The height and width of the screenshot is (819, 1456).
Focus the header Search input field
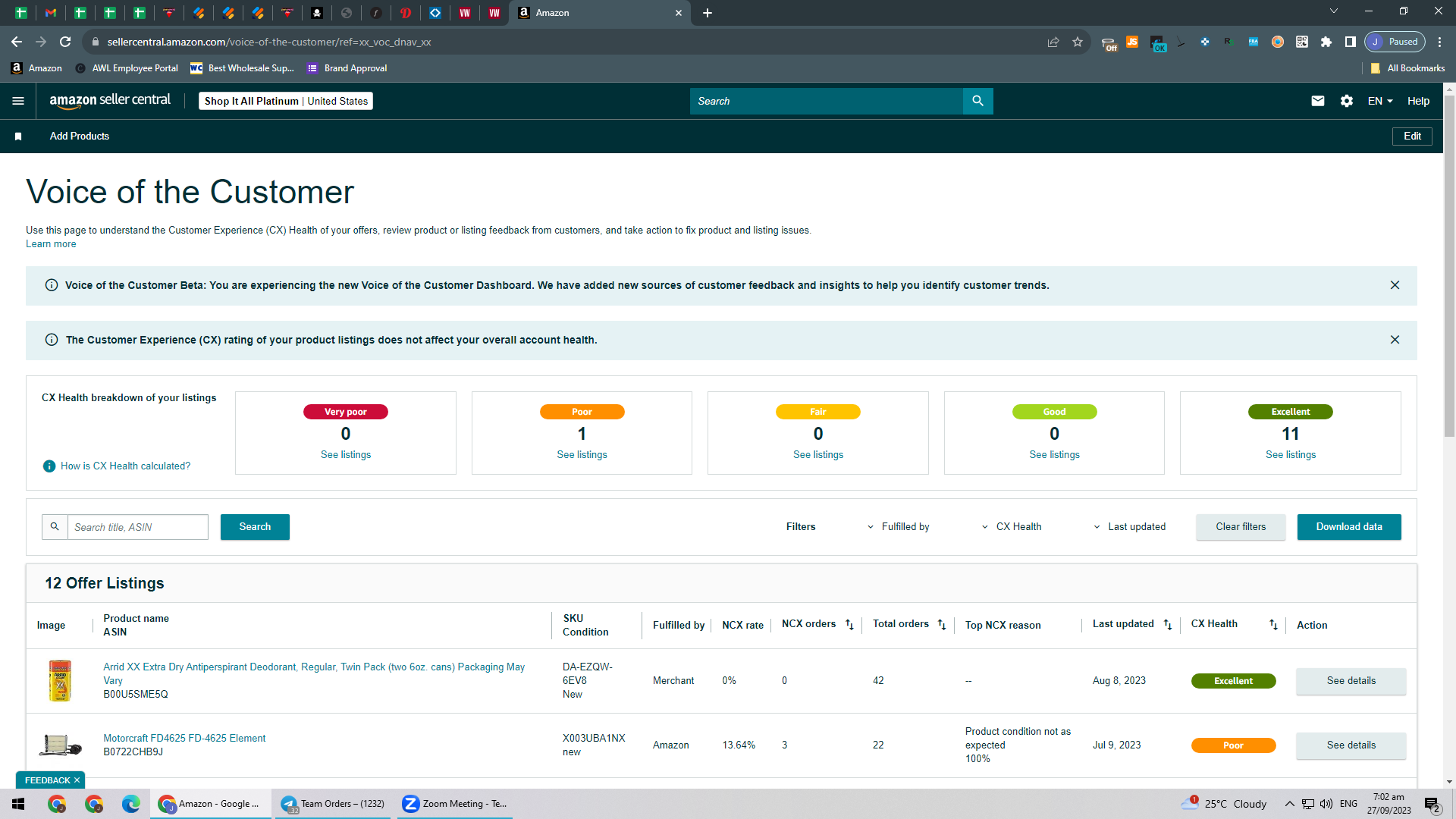[x=827, y=101]
